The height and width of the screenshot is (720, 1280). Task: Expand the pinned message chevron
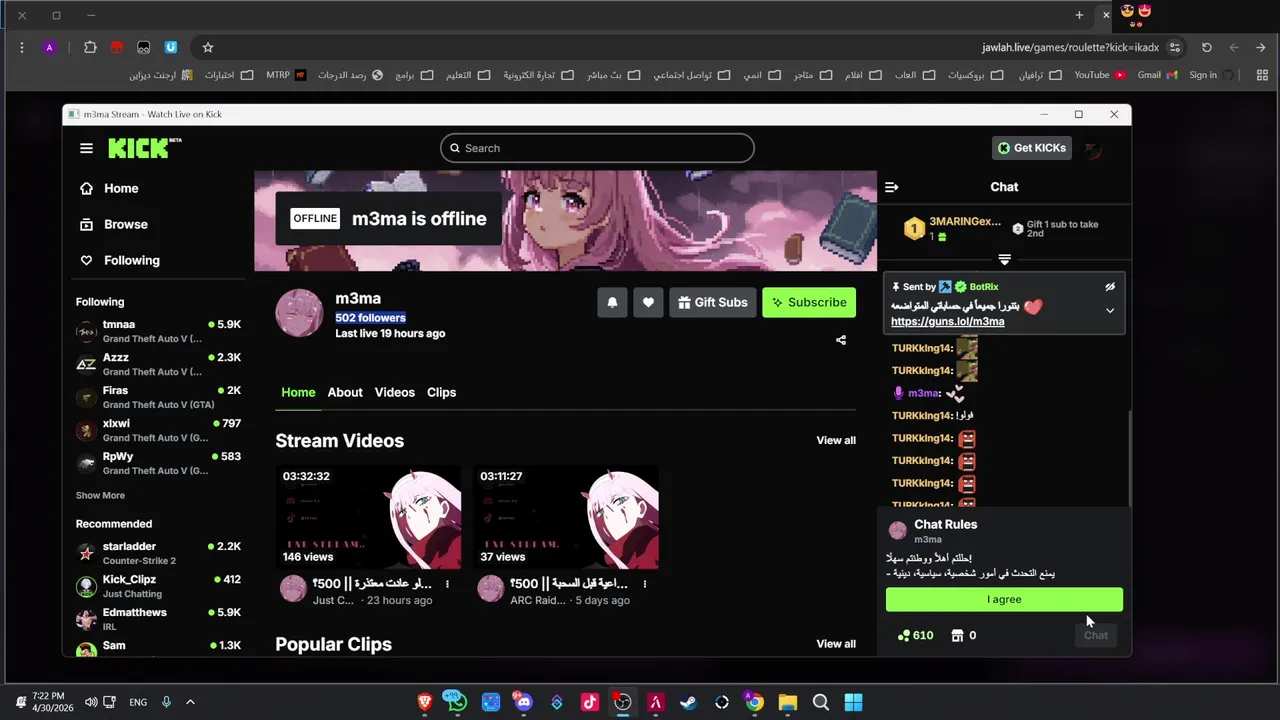pyautogui.click(x=1109, y=311)
